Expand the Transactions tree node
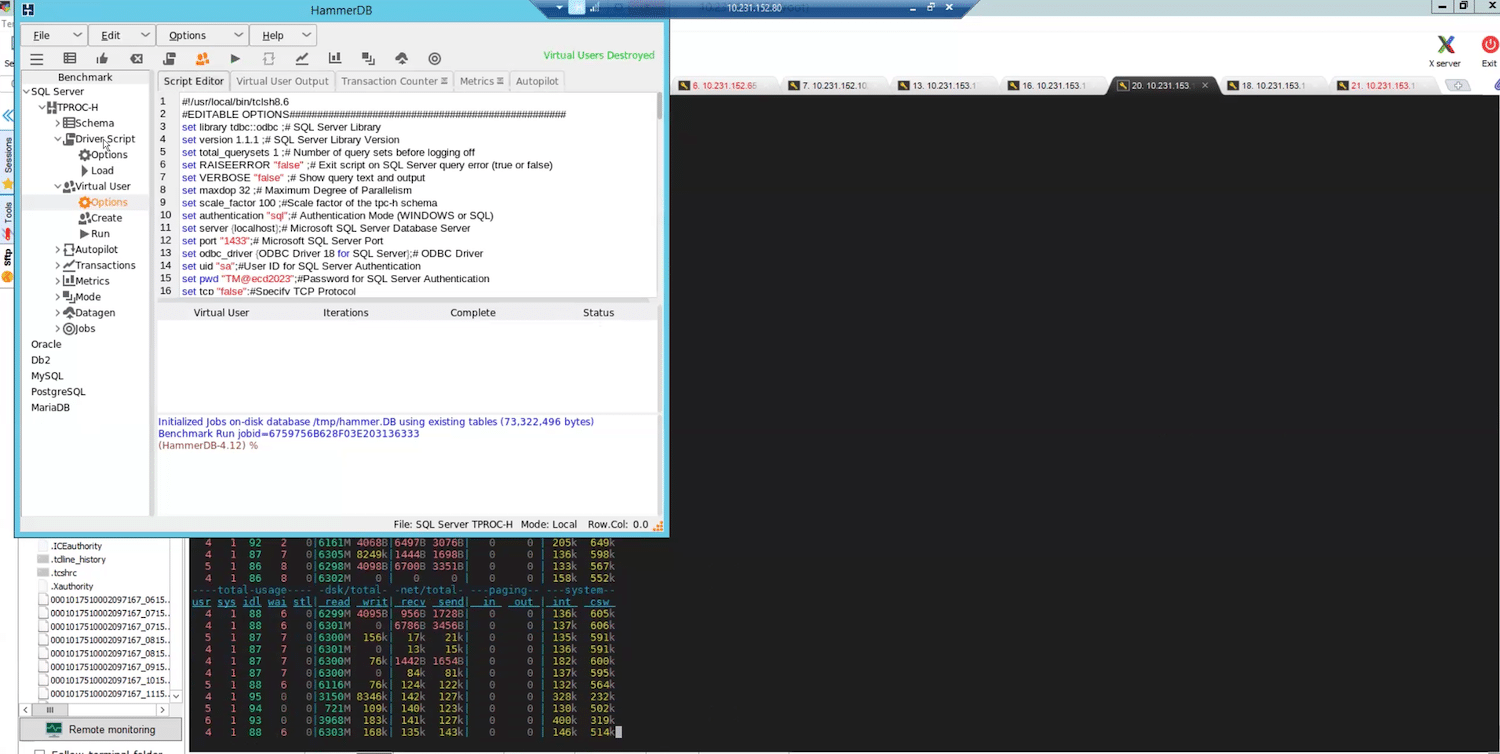1500x754 pixels. coord(57,266)
